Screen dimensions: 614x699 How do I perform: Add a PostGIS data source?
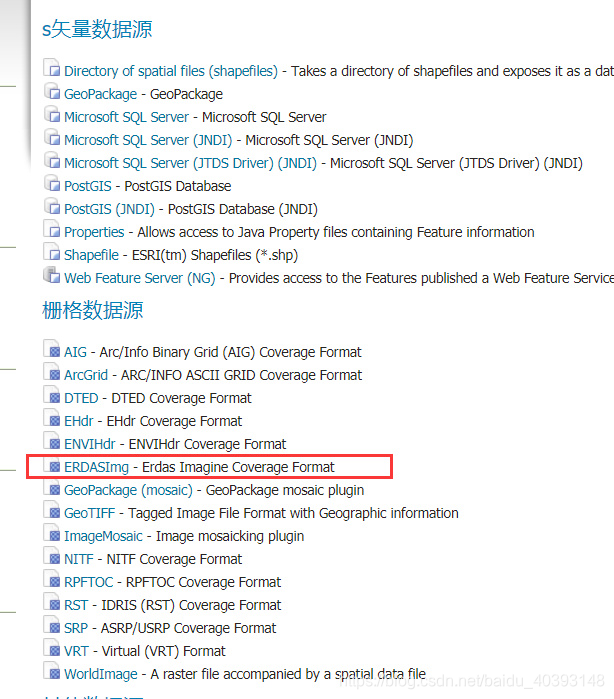88,186
